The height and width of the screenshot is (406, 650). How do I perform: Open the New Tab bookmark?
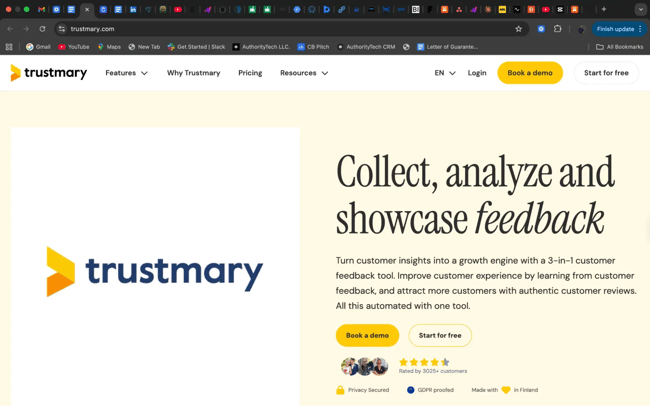pyautogui.click(x=144, y=47)
